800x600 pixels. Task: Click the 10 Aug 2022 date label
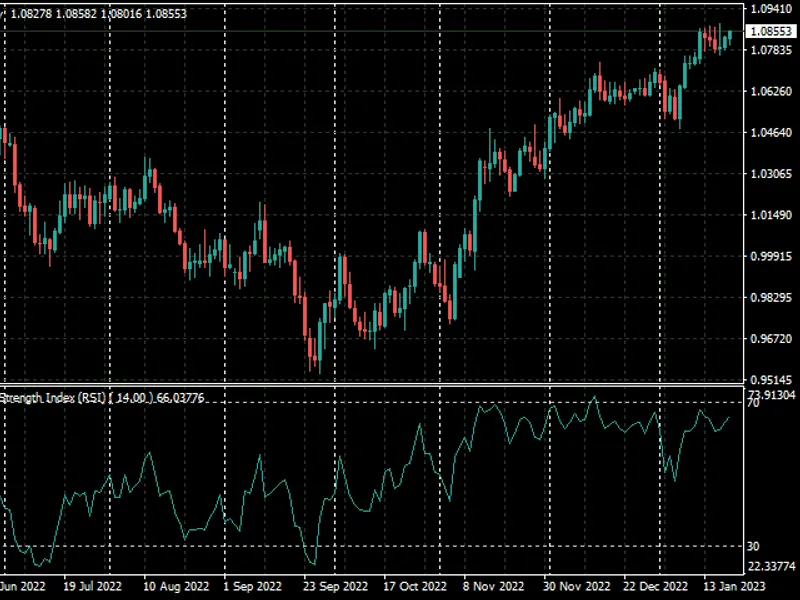[x=176, y=586]
